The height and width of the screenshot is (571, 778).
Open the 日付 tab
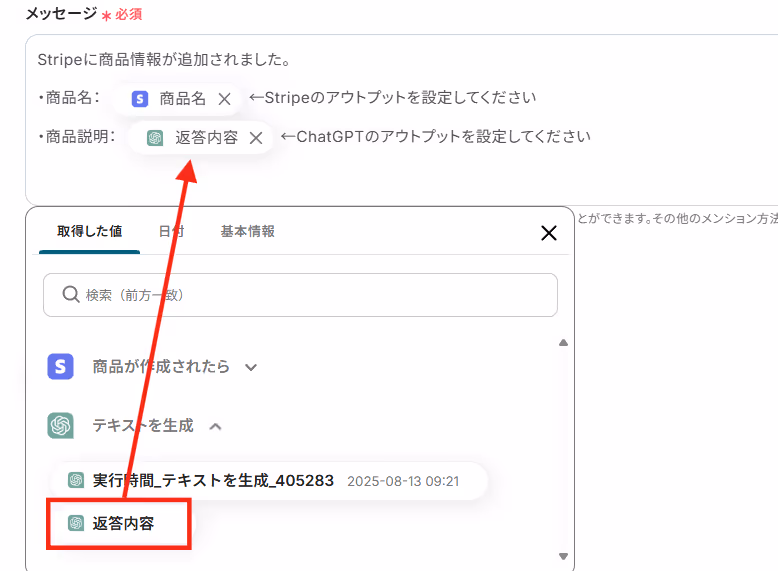click(171, 231)
